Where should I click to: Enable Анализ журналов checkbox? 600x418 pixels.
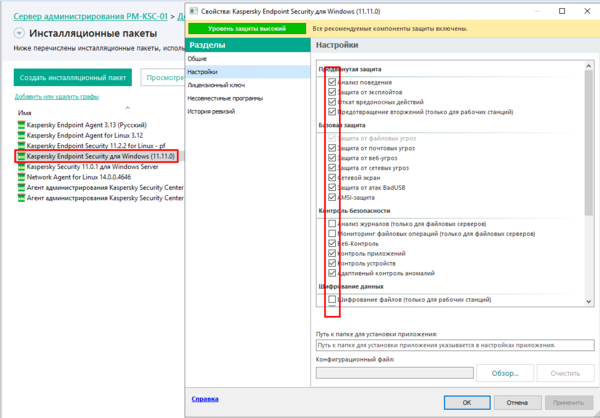point(332,224)
